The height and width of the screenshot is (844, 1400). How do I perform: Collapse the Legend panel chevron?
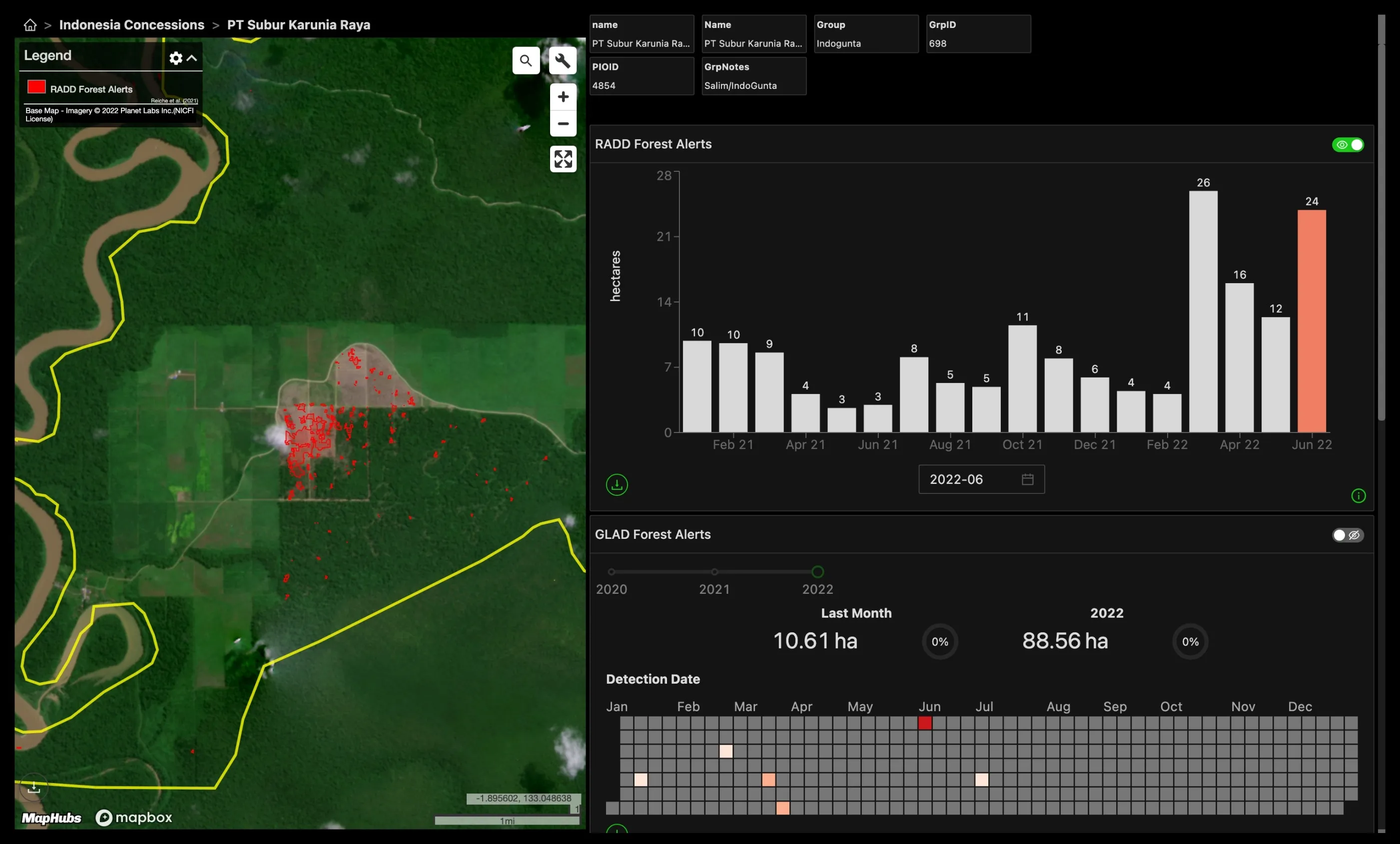pos(192,58)
